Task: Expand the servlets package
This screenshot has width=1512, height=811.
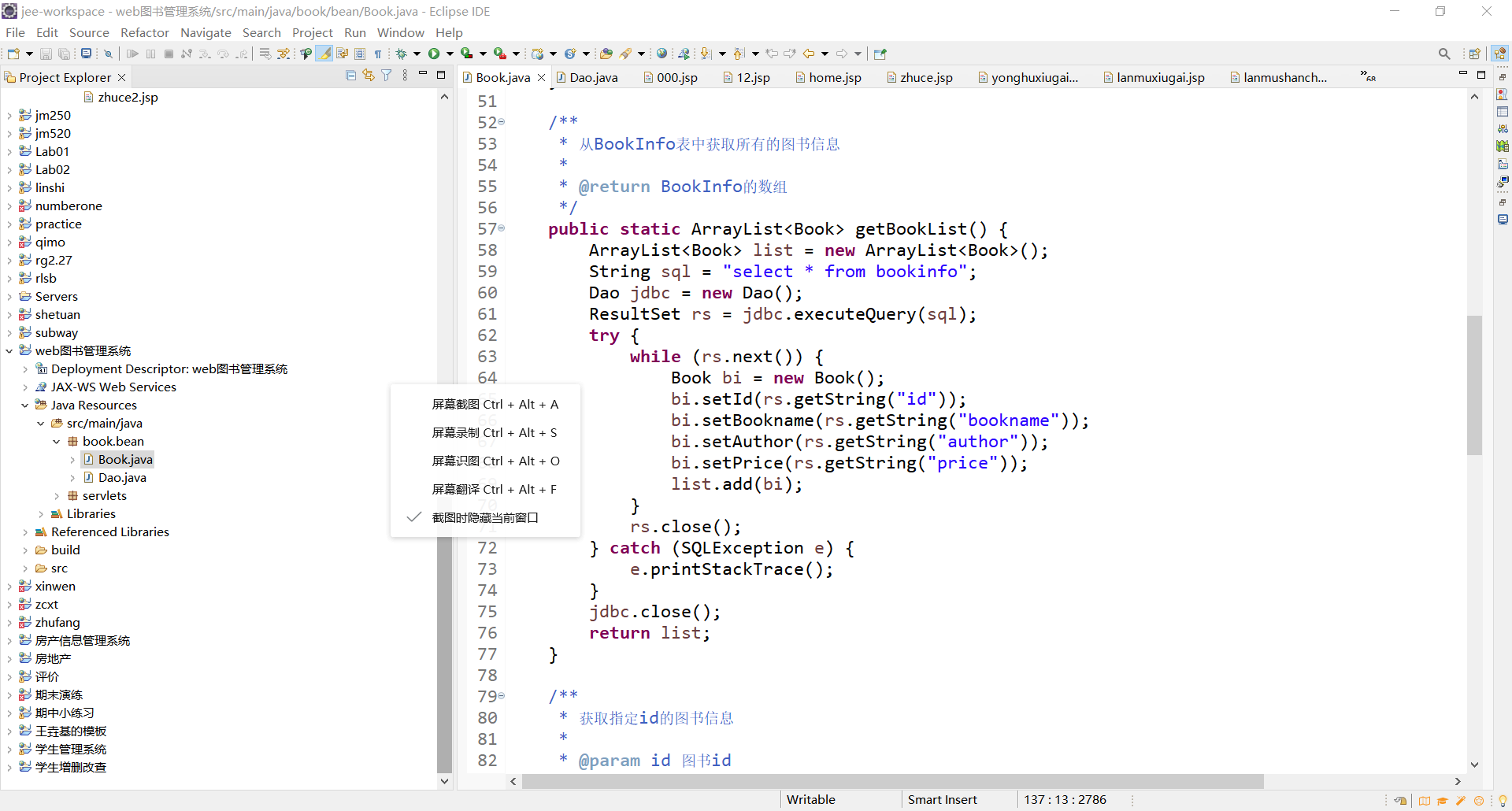Action: click(x=57, y=496)
